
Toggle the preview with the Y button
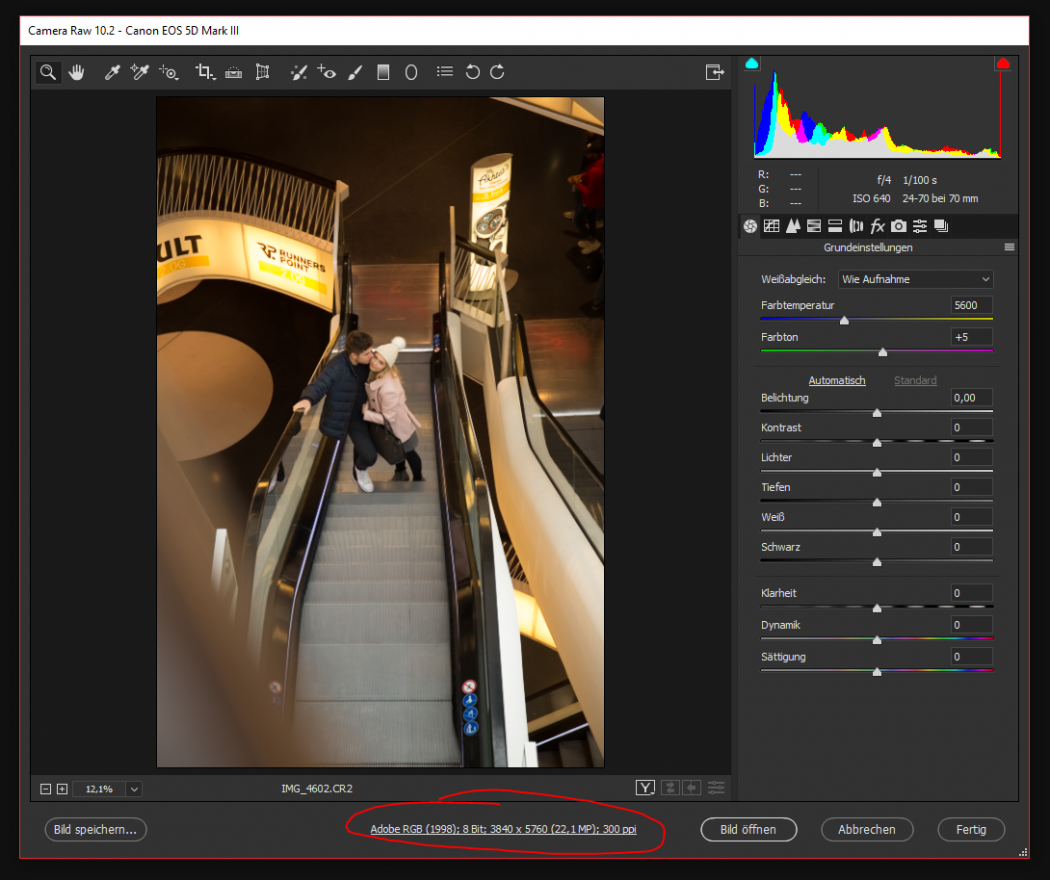point(645,788)
